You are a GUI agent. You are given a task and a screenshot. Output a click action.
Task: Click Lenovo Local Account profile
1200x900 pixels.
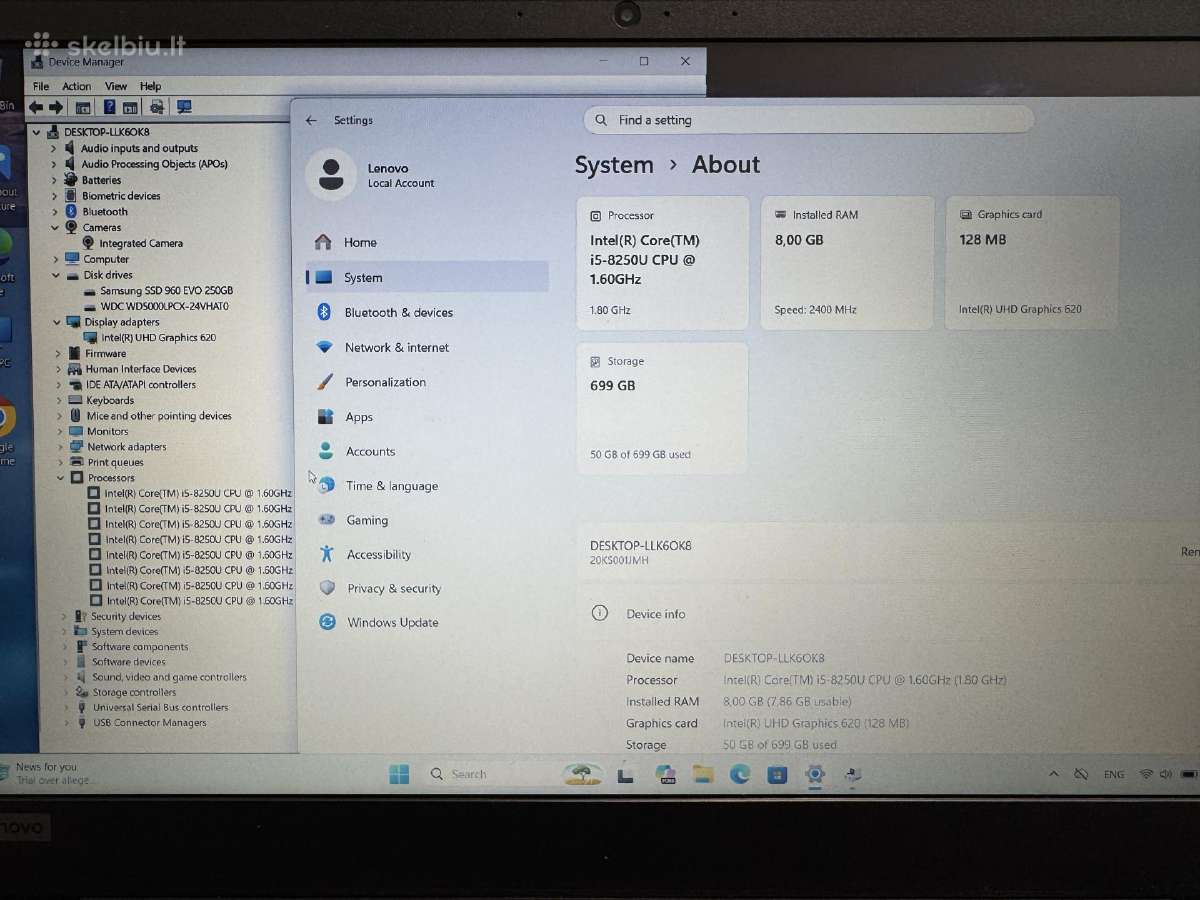tap(372, 175)
